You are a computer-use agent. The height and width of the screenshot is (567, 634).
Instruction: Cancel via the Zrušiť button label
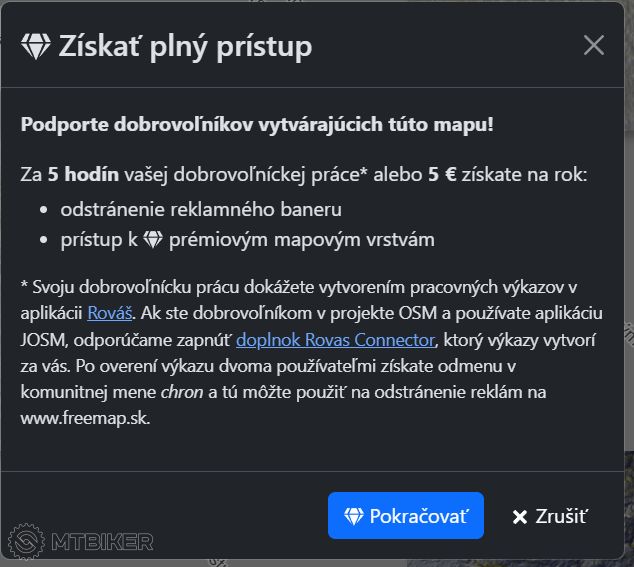tap(561, 516)
